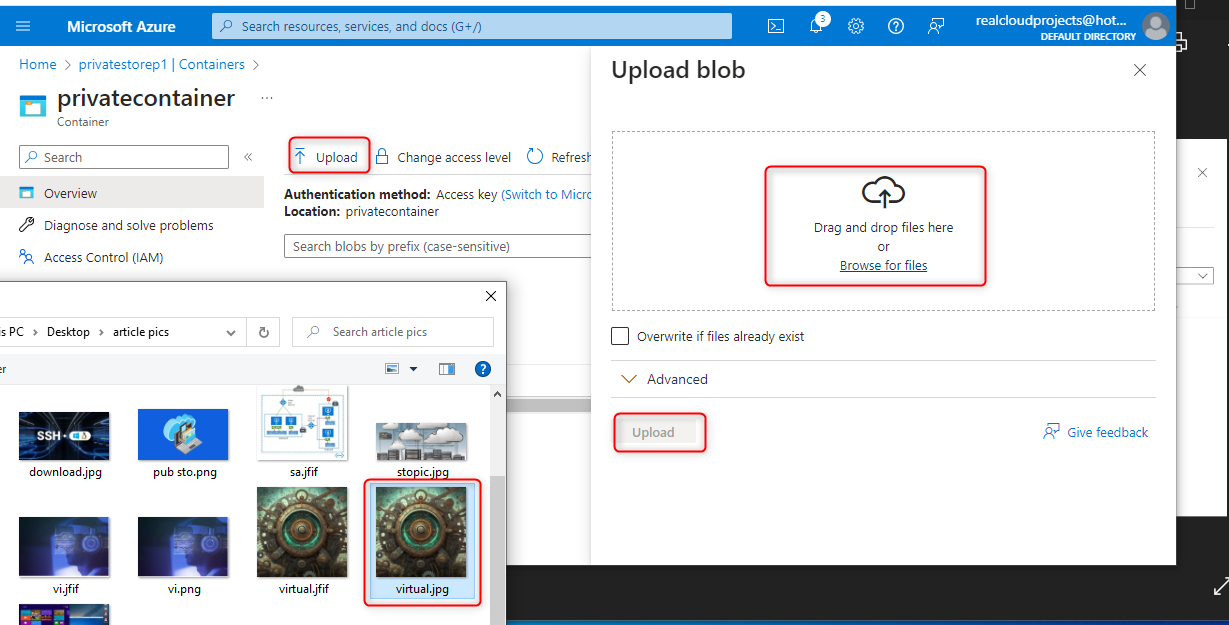
Task: Open the help question mark icon
Action: point(896,26)
